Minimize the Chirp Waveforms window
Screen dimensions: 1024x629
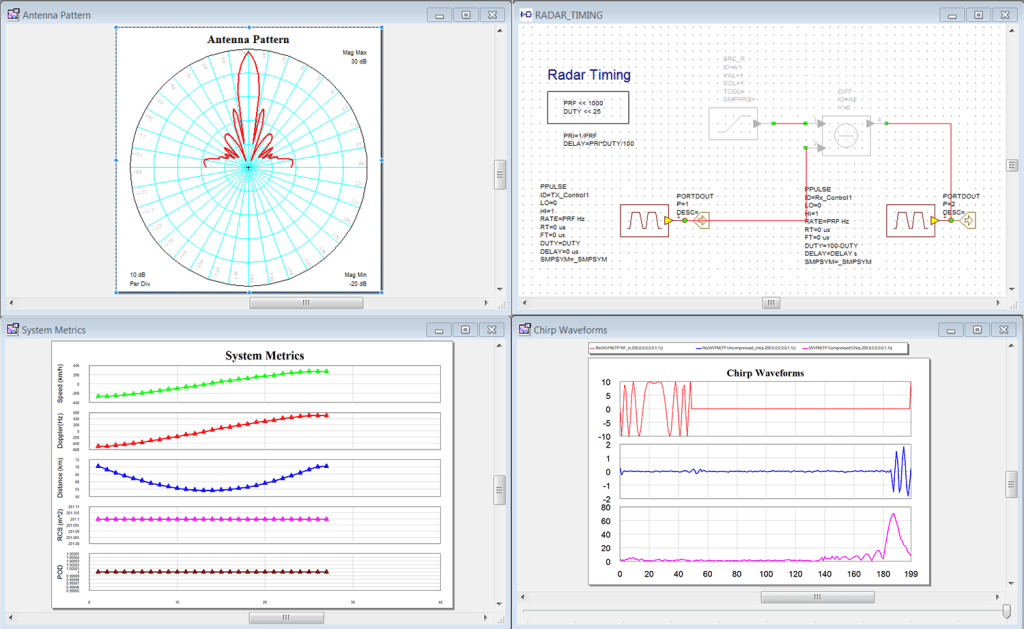point(951,330)
